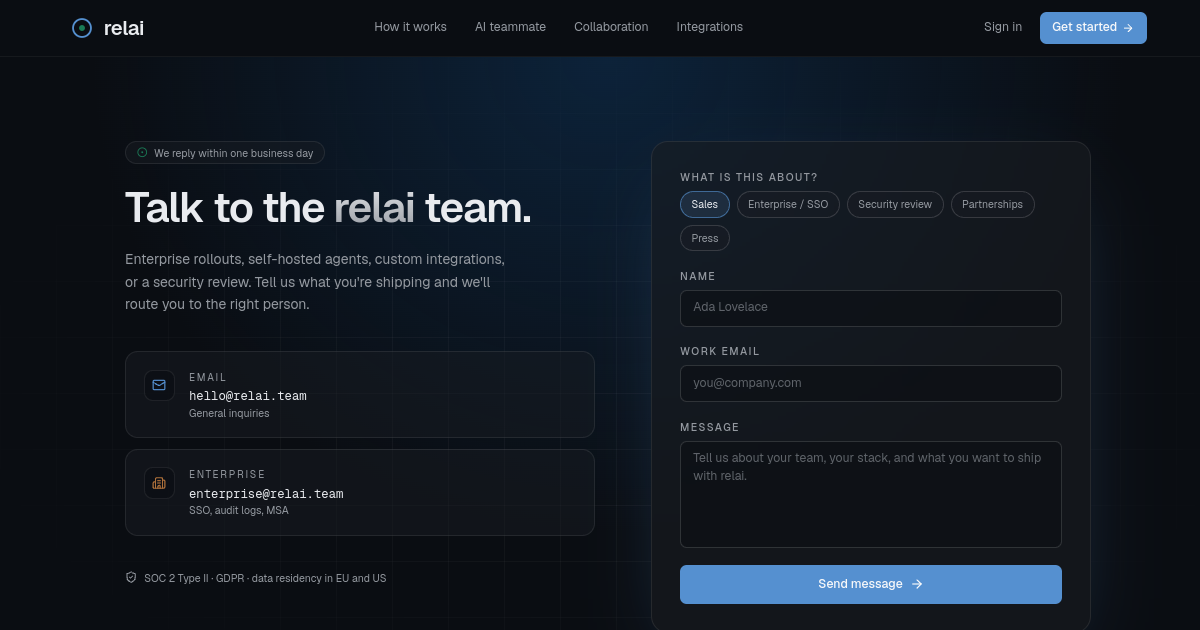
Task: Click the 'We reply within one business day' badge
Action: coord(225,153)
